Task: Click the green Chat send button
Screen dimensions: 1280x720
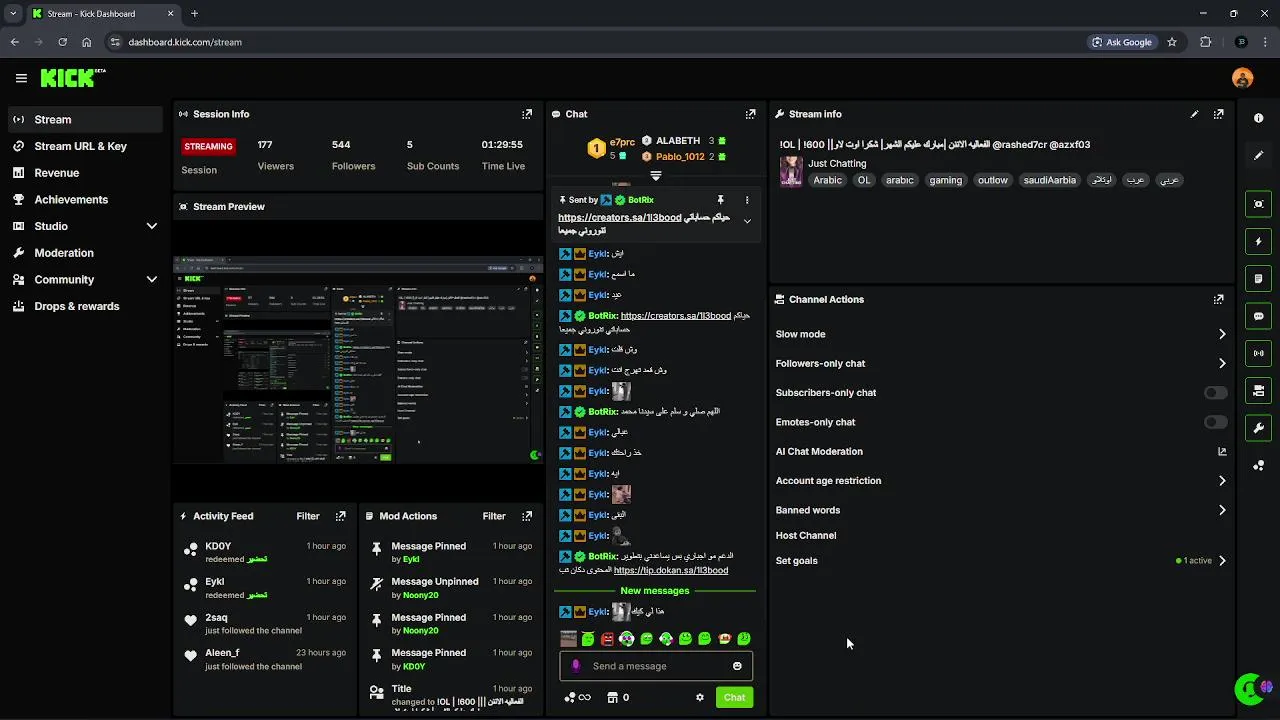Action: point(734,697)
